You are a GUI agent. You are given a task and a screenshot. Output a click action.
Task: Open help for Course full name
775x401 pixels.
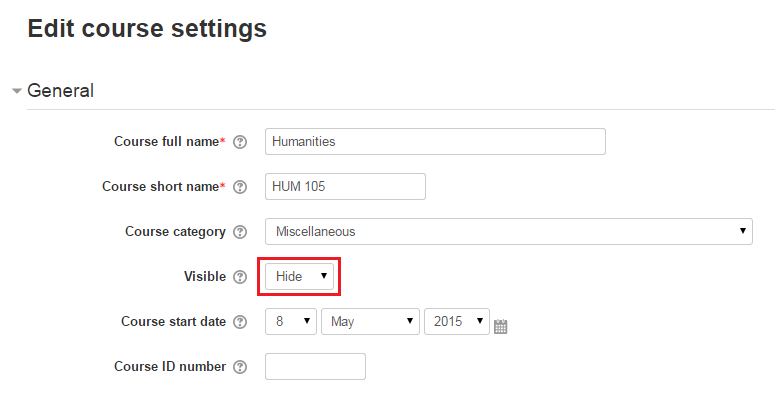coord(240,142)
